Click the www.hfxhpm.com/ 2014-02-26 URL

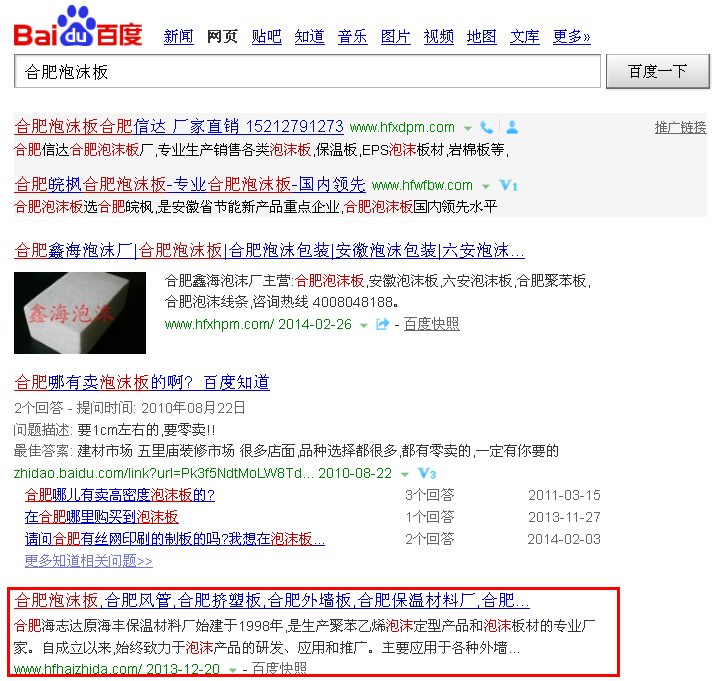coord(258,324)
